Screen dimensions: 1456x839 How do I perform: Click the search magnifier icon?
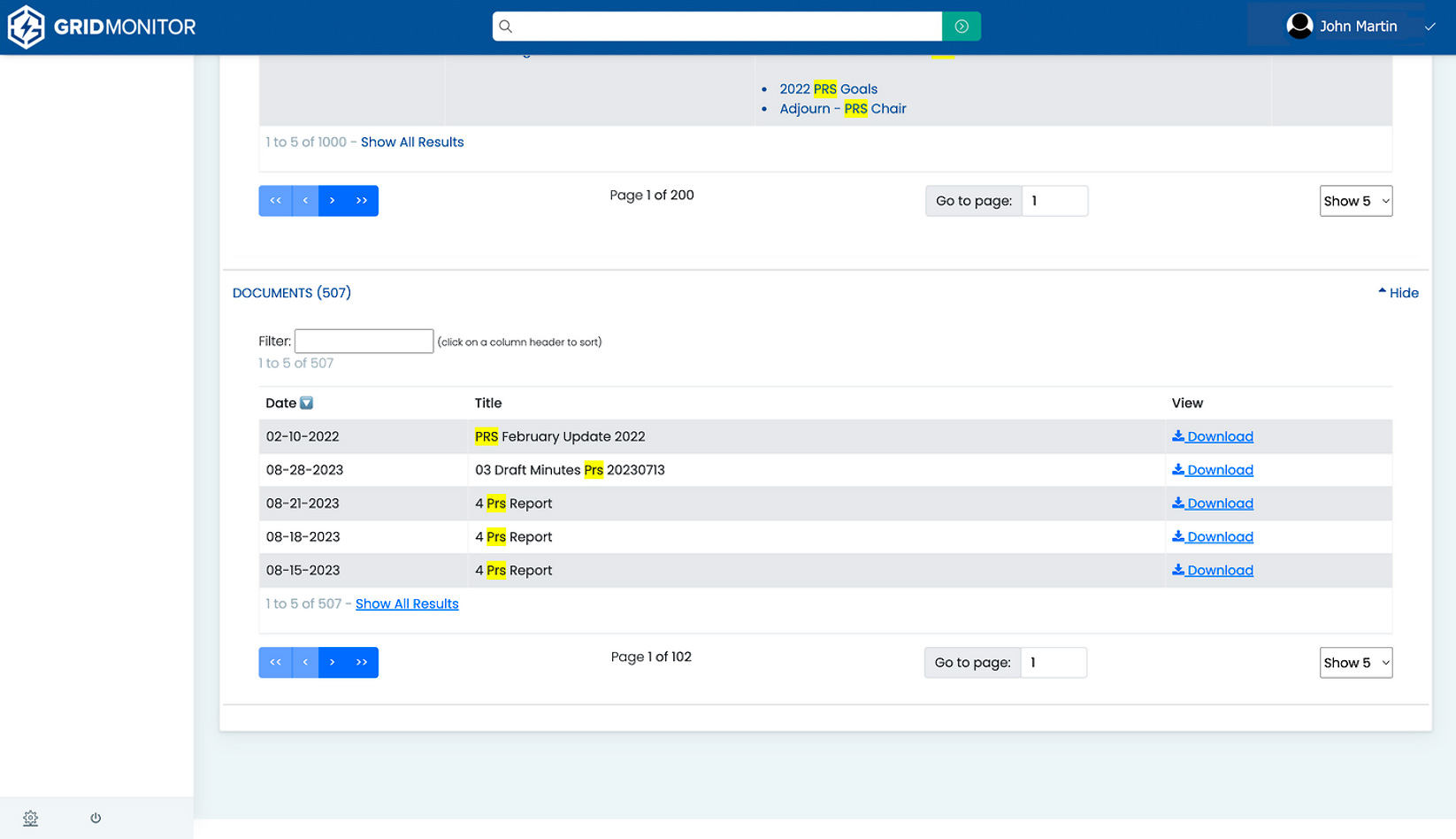[x=506, y=27]
